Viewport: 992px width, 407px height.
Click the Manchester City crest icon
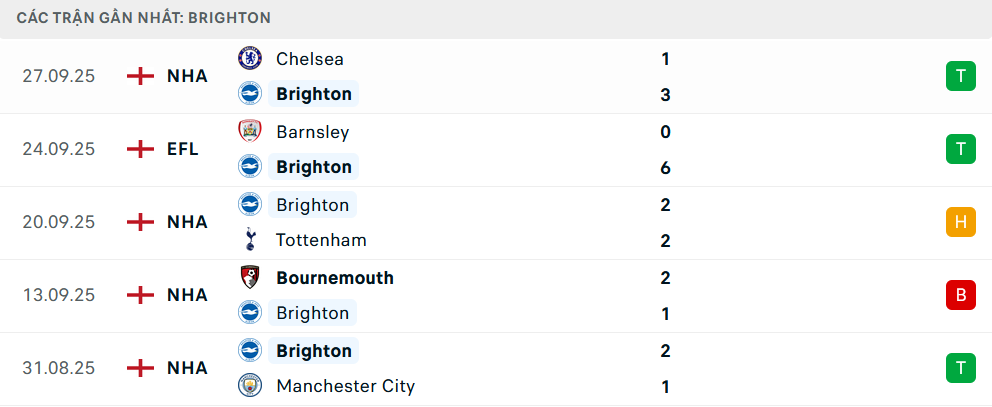(x=249, y=386)
